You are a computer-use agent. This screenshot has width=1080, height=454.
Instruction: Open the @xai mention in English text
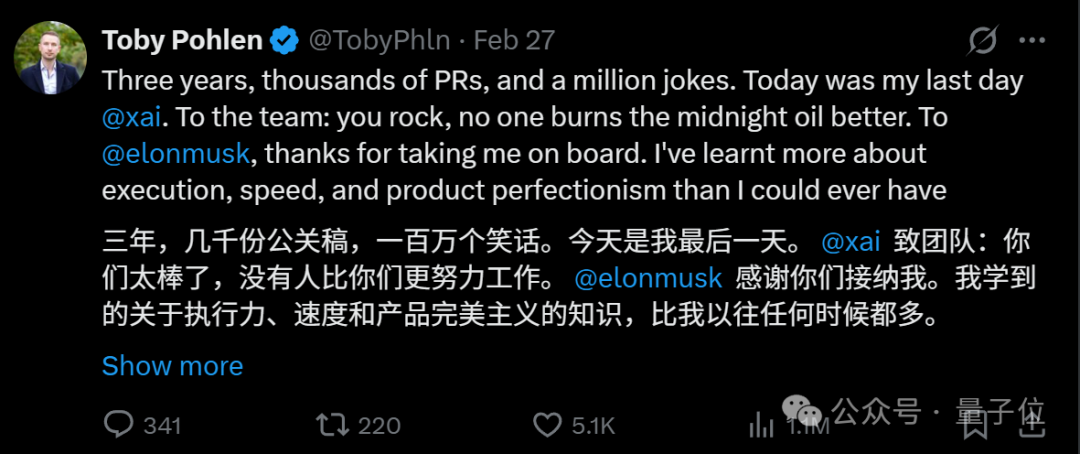[x=132, y=118]
